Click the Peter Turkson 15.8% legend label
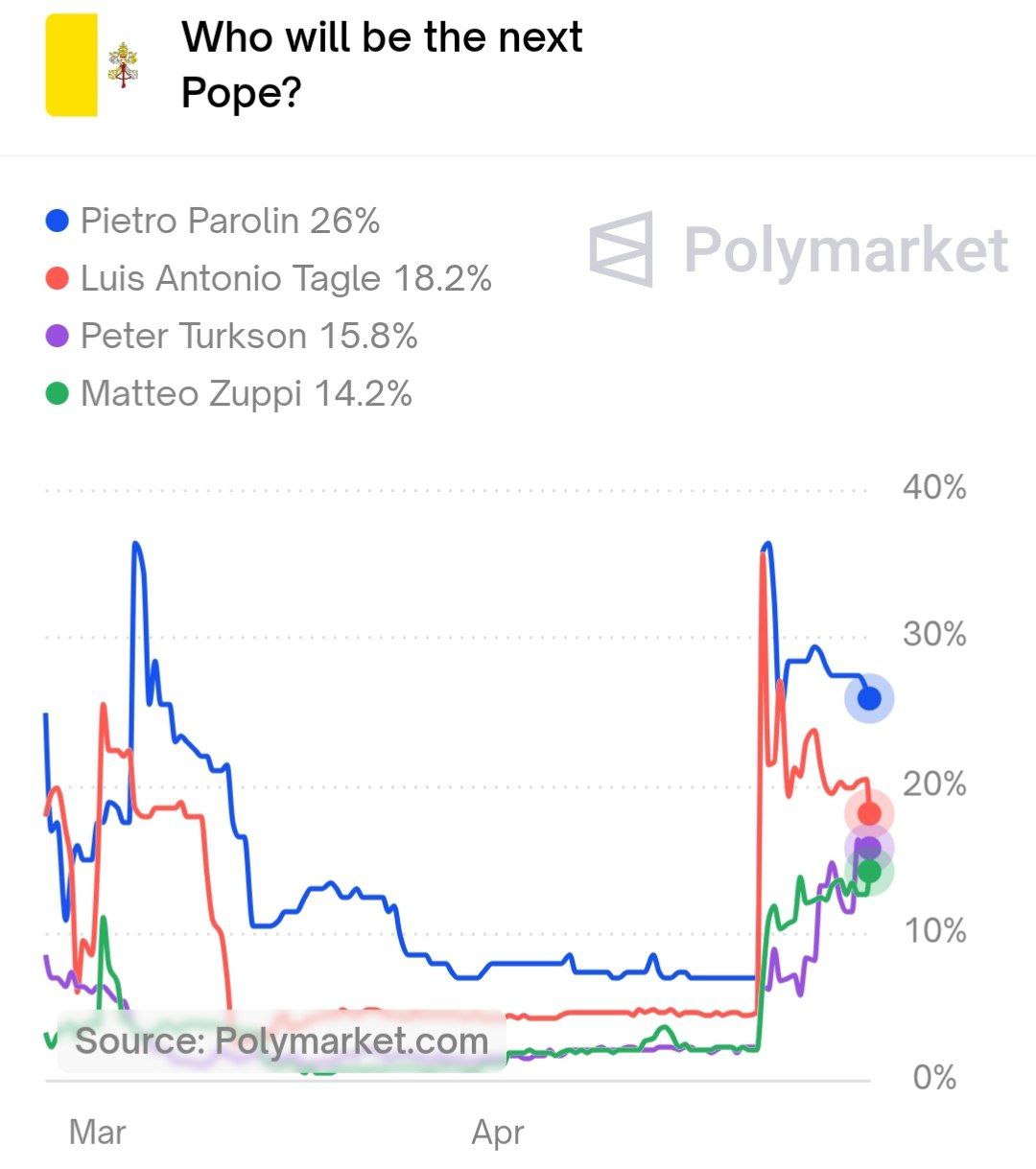Screen dimensions: 1036x1169 [x=248, y=337]
